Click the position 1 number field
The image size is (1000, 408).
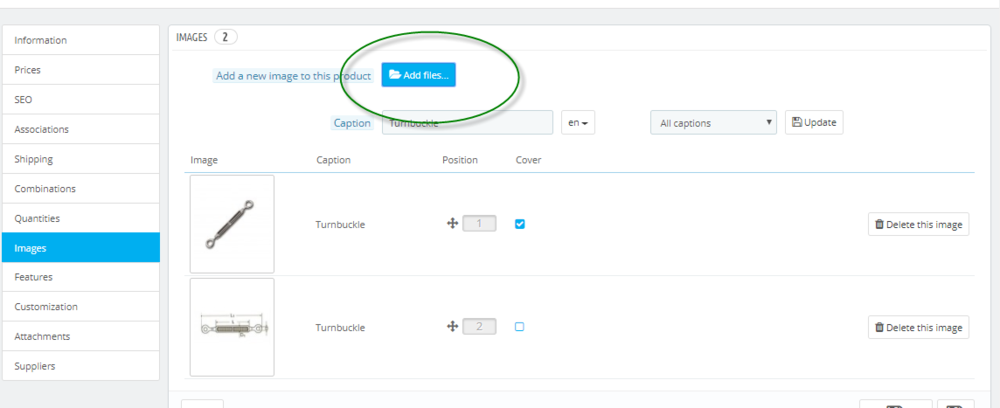[x=479, y=224]
